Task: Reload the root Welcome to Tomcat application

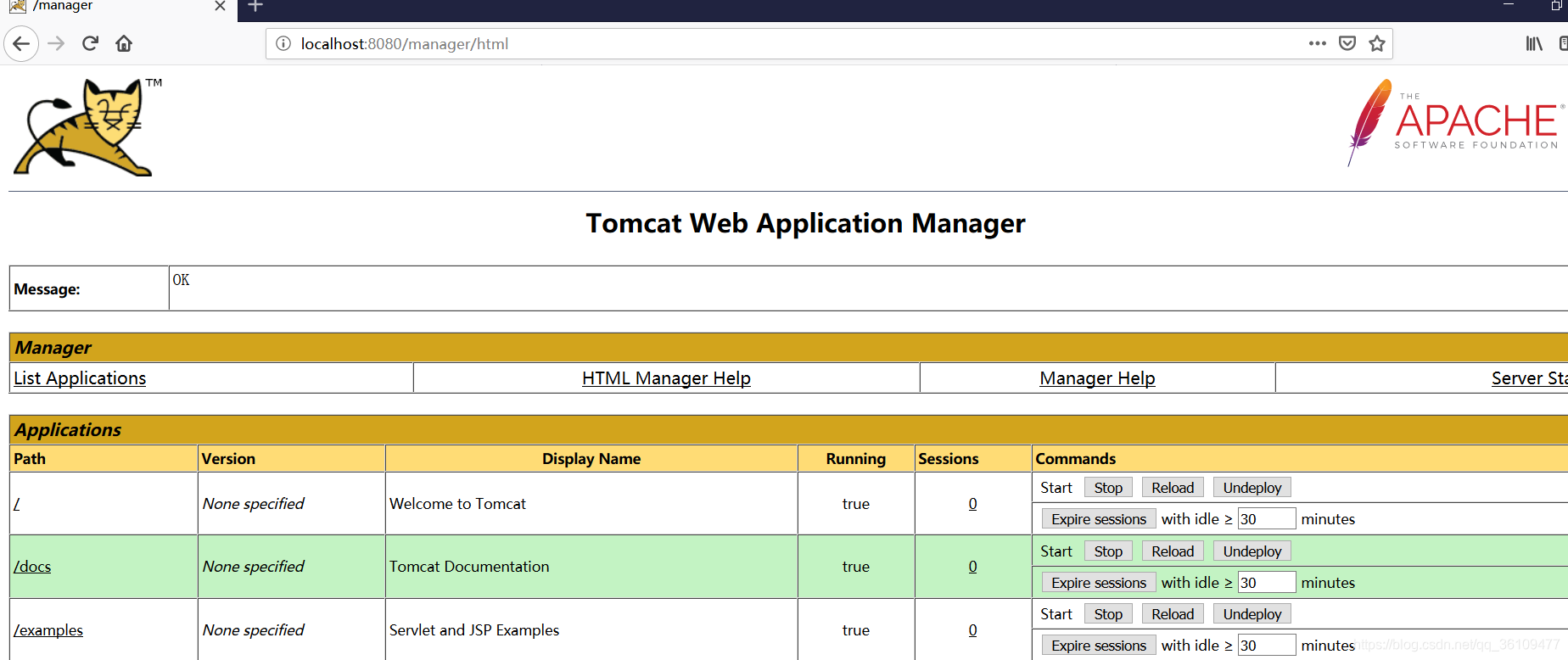Action: click(1173, 488)
